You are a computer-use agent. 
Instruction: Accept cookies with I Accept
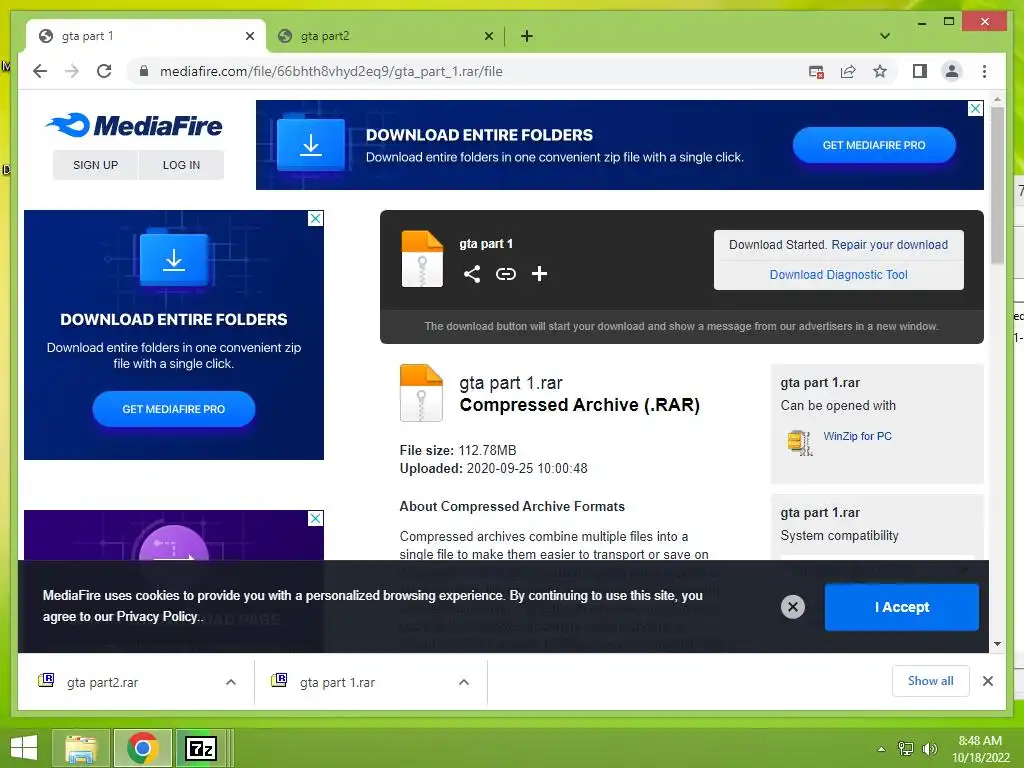[901, 607]
